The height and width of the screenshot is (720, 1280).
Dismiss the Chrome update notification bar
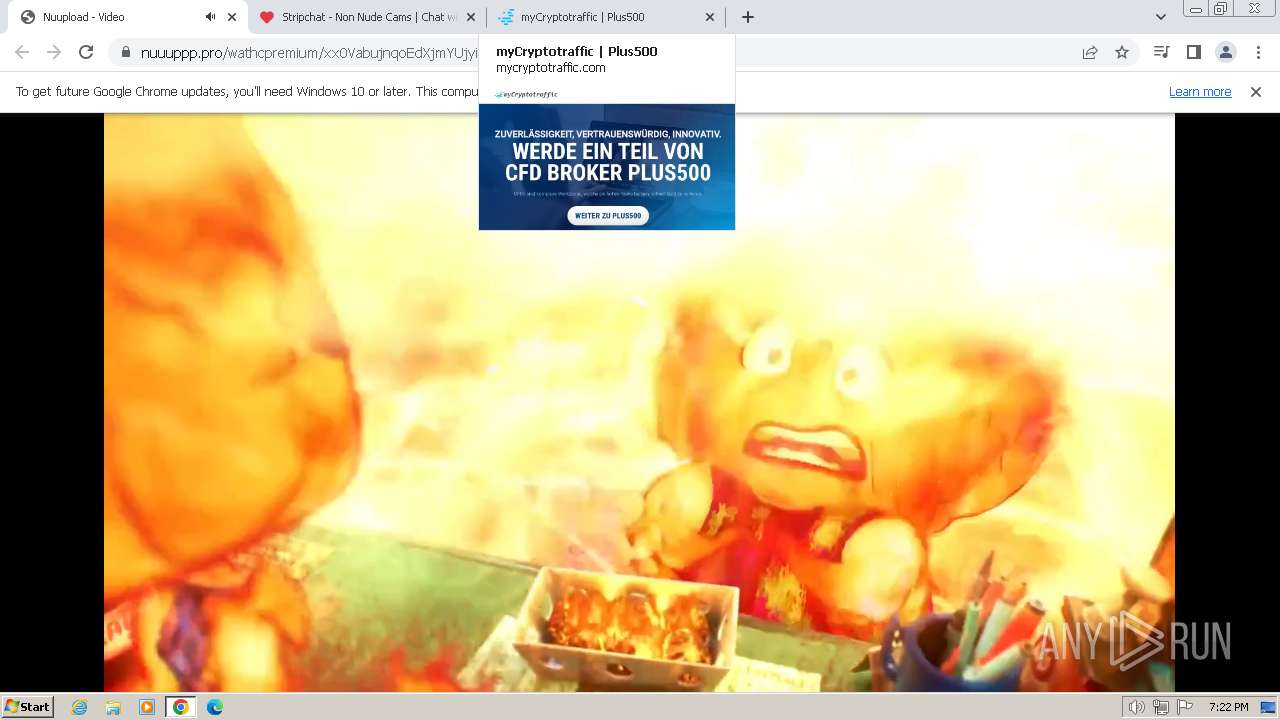1256,91
